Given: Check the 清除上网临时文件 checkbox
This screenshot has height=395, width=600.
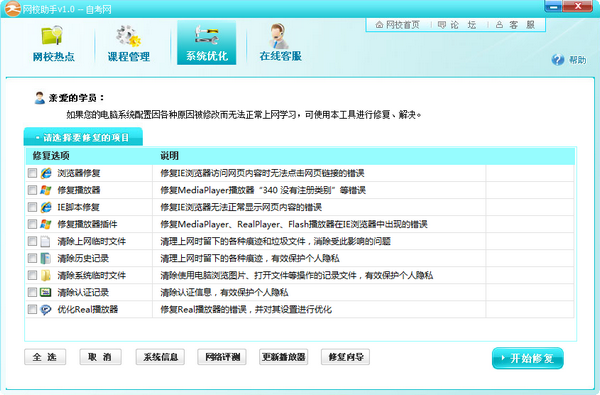Looking at the screenshot, I should 33,241.
